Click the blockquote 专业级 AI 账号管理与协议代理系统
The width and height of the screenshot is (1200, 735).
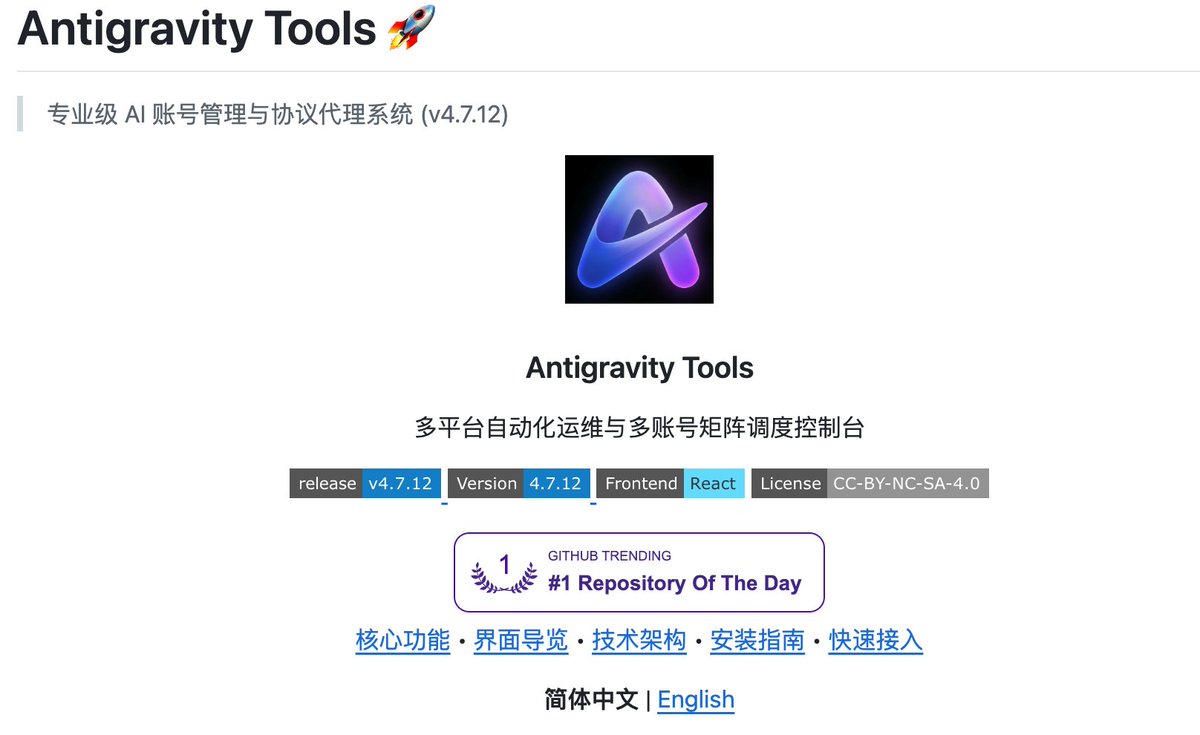point(278,114)
